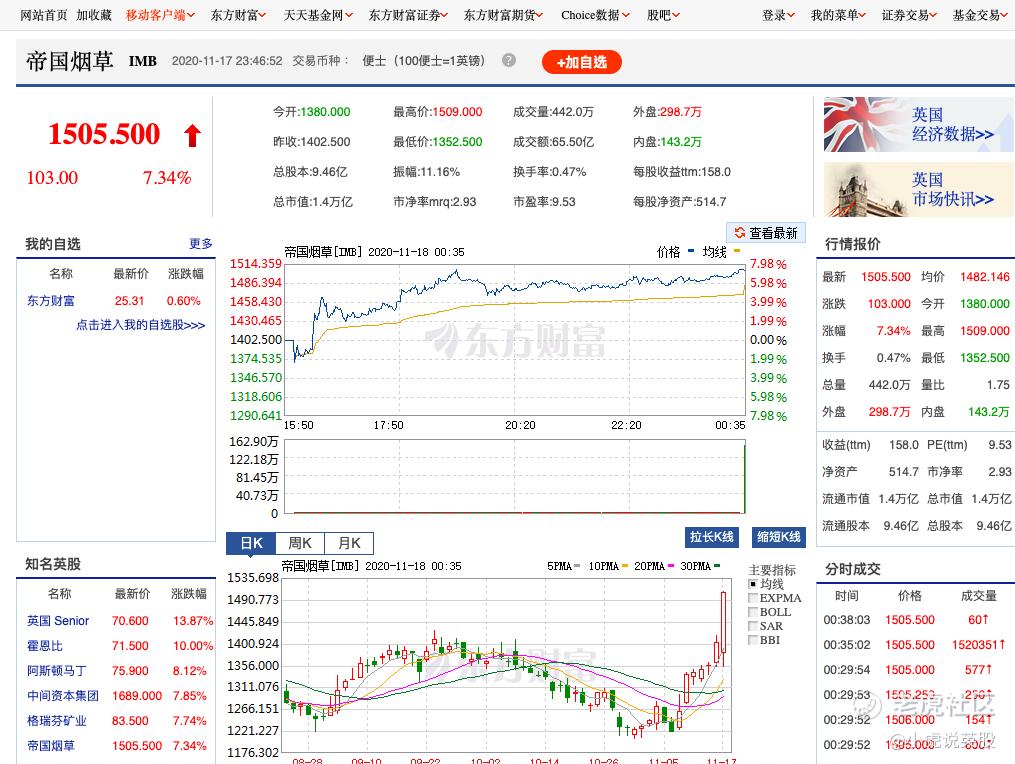Open 帝国烟草 in the 知名英股 list
This screenshot has height=764, width=1015.
(x=50, y=746)
